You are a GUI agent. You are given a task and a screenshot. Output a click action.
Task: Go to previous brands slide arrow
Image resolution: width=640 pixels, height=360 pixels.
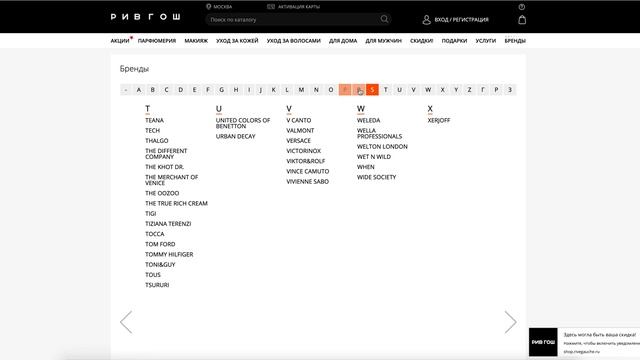pos(126,322)
